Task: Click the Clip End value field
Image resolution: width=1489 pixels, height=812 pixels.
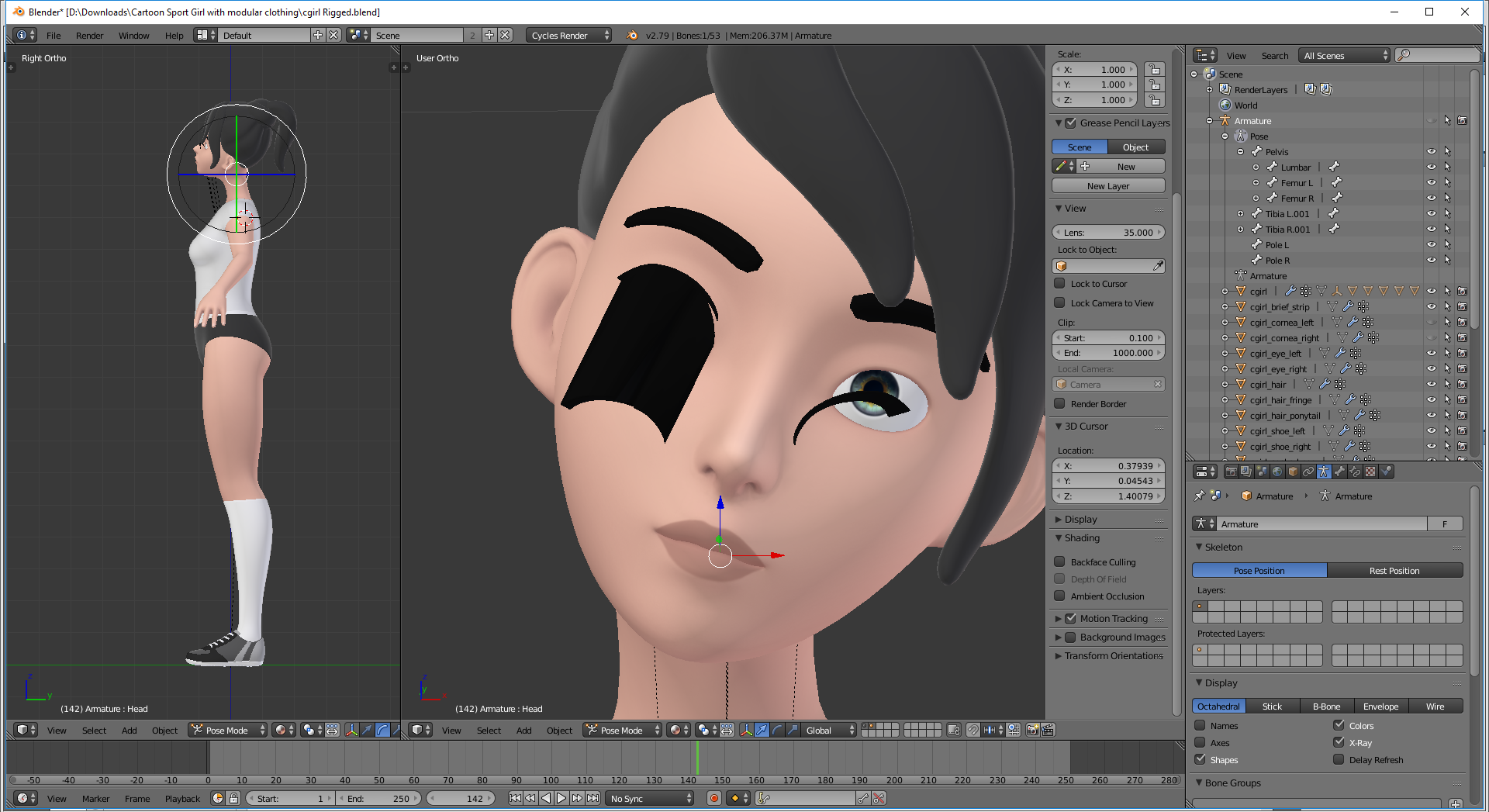Action: click(1108, 353)
